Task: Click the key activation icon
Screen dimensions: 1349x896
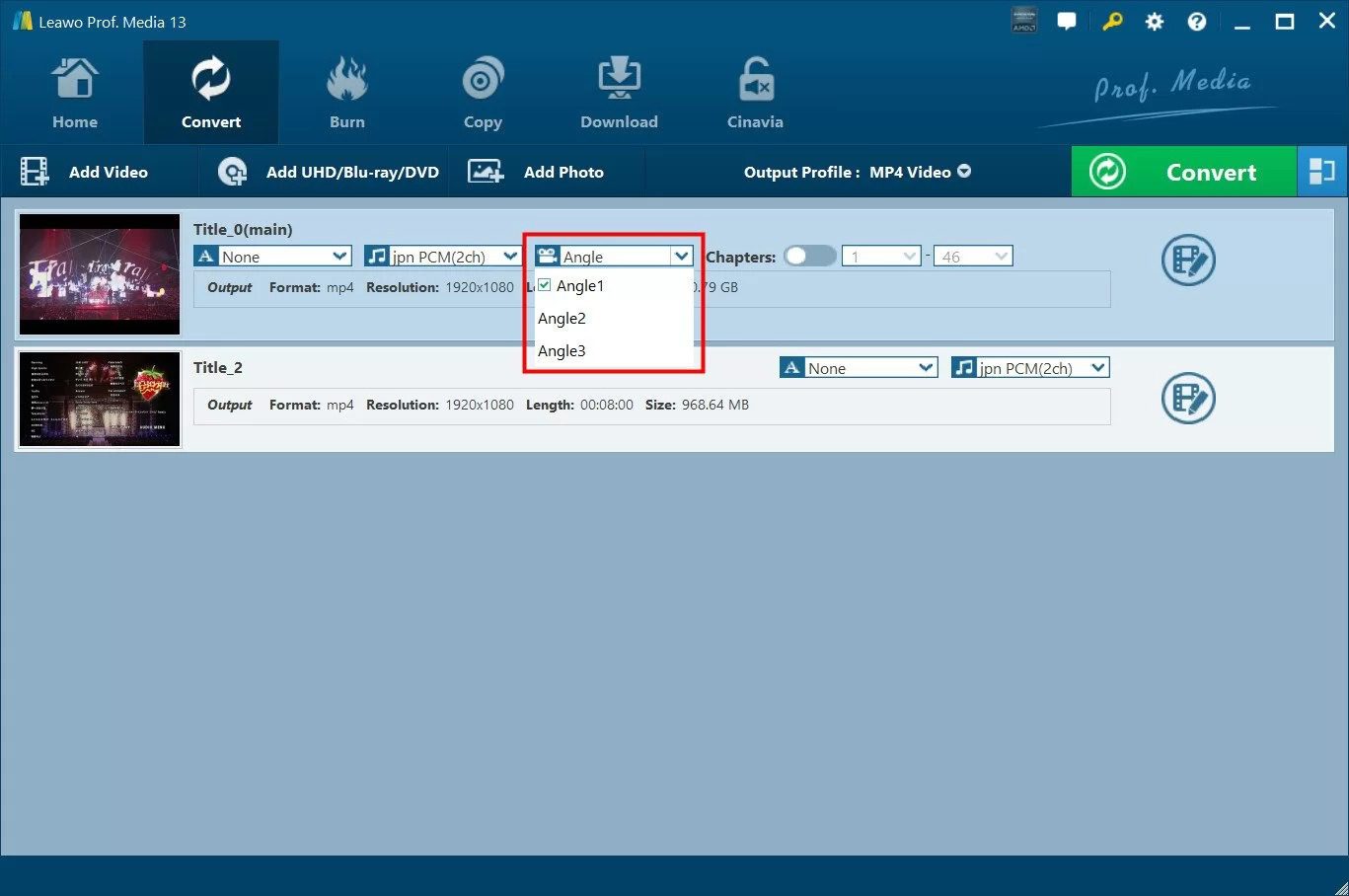Action: pyautogui.click(x=1112, y=22)
